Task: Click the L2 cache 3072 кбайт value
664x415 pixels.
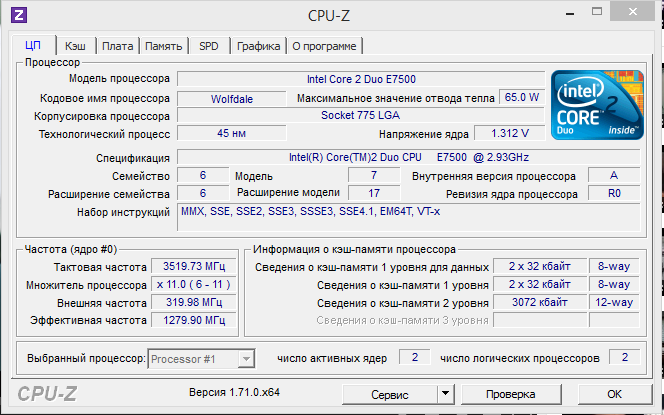Action: (540, 302)
